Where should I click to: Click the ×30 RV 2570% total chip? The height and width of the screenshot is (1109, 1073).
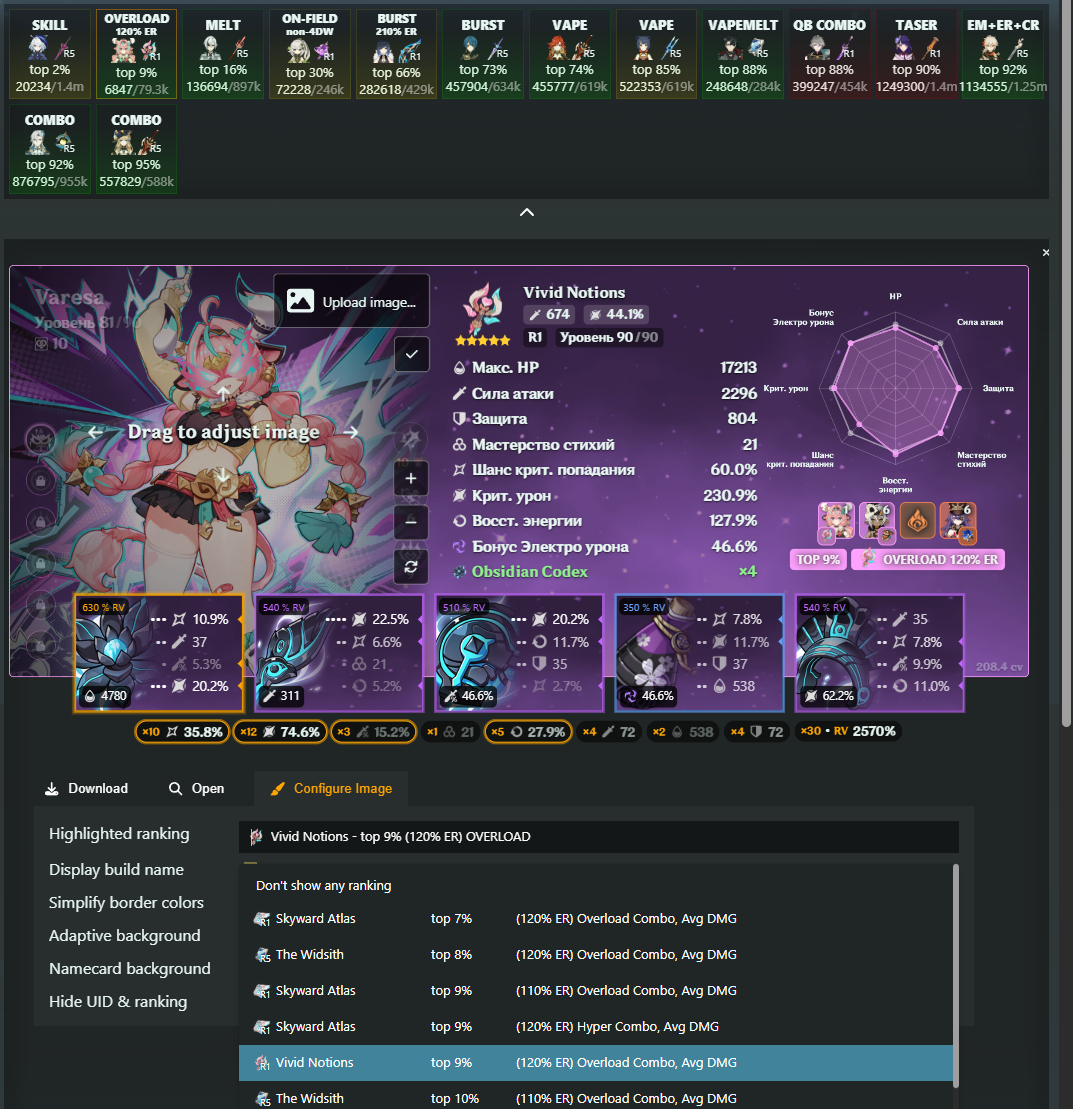pyautogui.click(x=847, y=731)
